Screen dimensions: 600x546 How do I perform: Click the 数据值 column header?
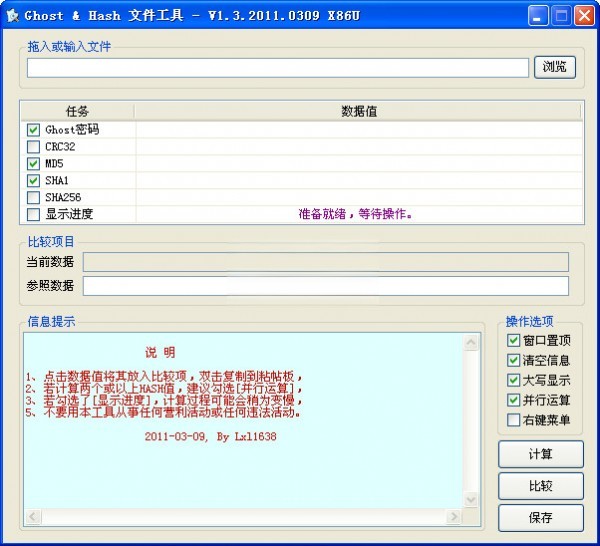(358, 111)
